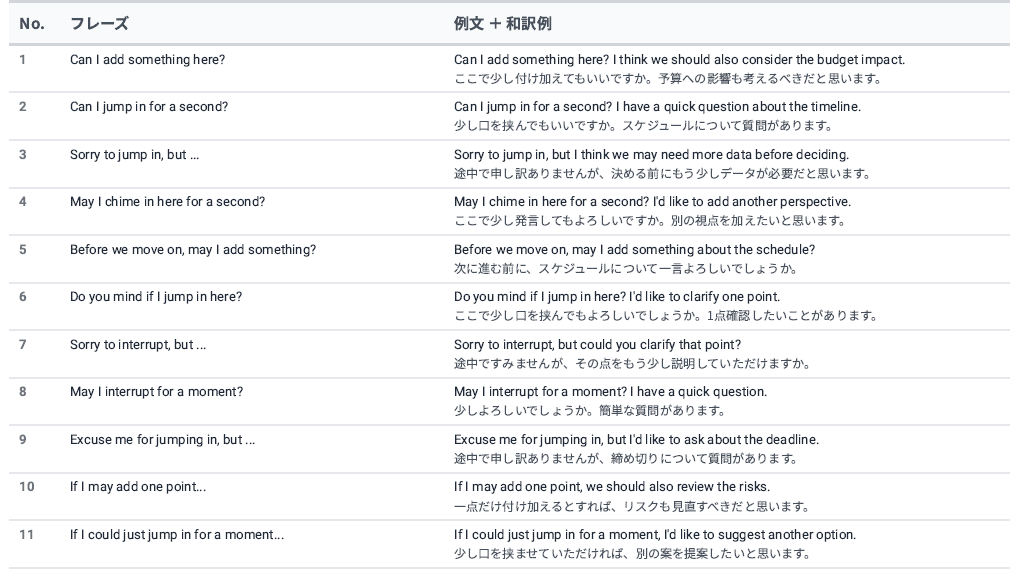
Task: Click phrase "May I interrupt for a moment?"
Action: [x=156, y=392]
